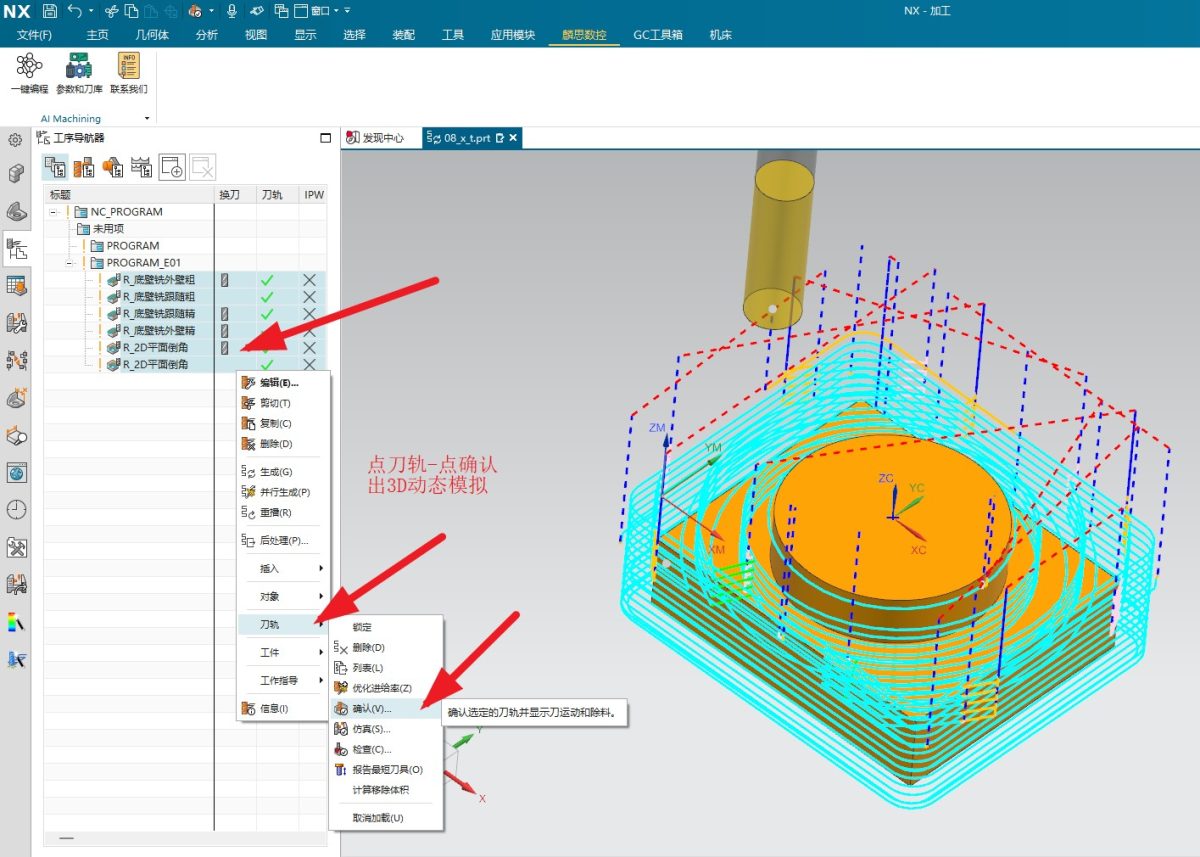This screenshot has height=857, width=1200.
Task: Collapse the PROGRAM_E01 tree node
Action: coord(70,263)
